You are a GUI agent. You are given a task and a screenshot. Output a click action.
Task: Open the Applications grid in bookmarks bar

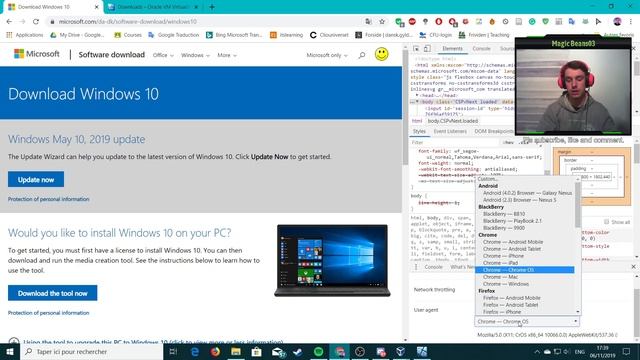pyautogui.click(x=24, y=35)
